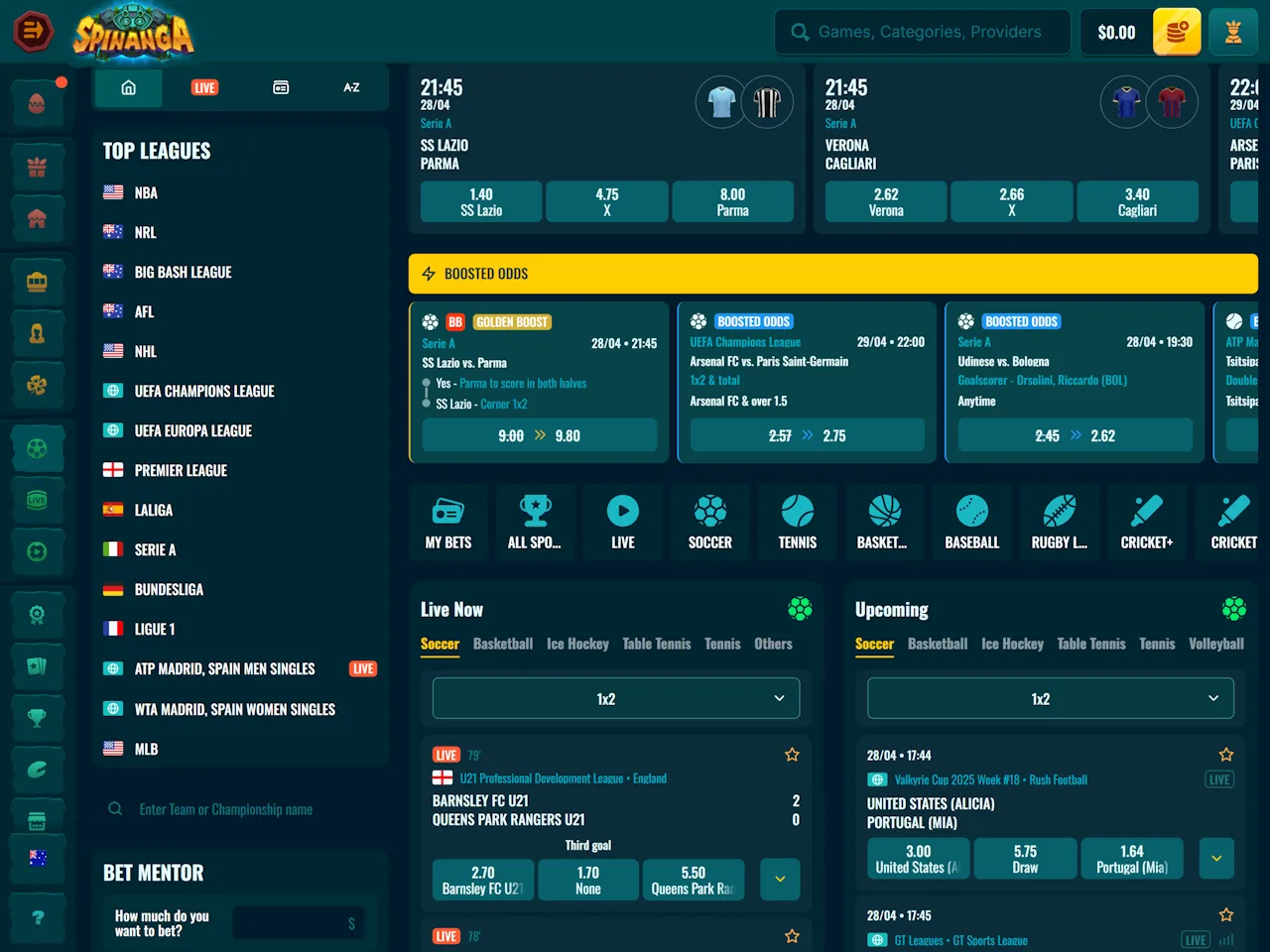Select the clover icon in sidebar
This screenshot has width=1270, height=952.
pos(37,385)
